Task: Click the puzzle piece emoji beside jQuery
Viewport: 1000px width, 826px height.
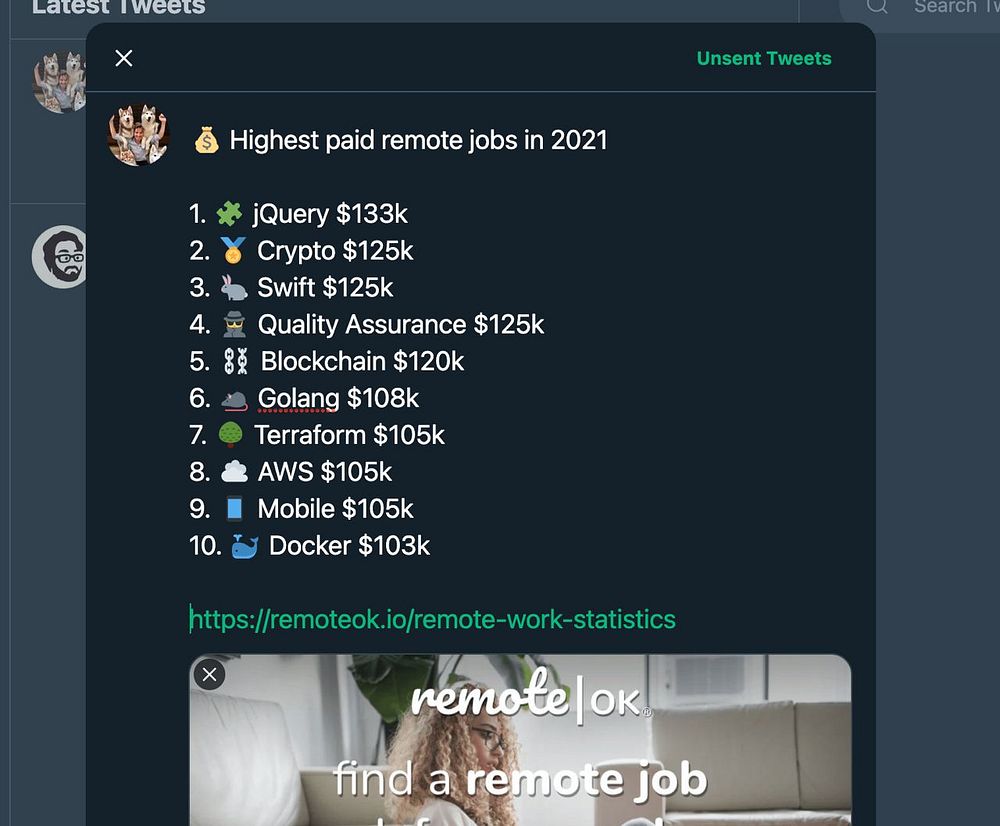Action: click(x=230, y=214)
